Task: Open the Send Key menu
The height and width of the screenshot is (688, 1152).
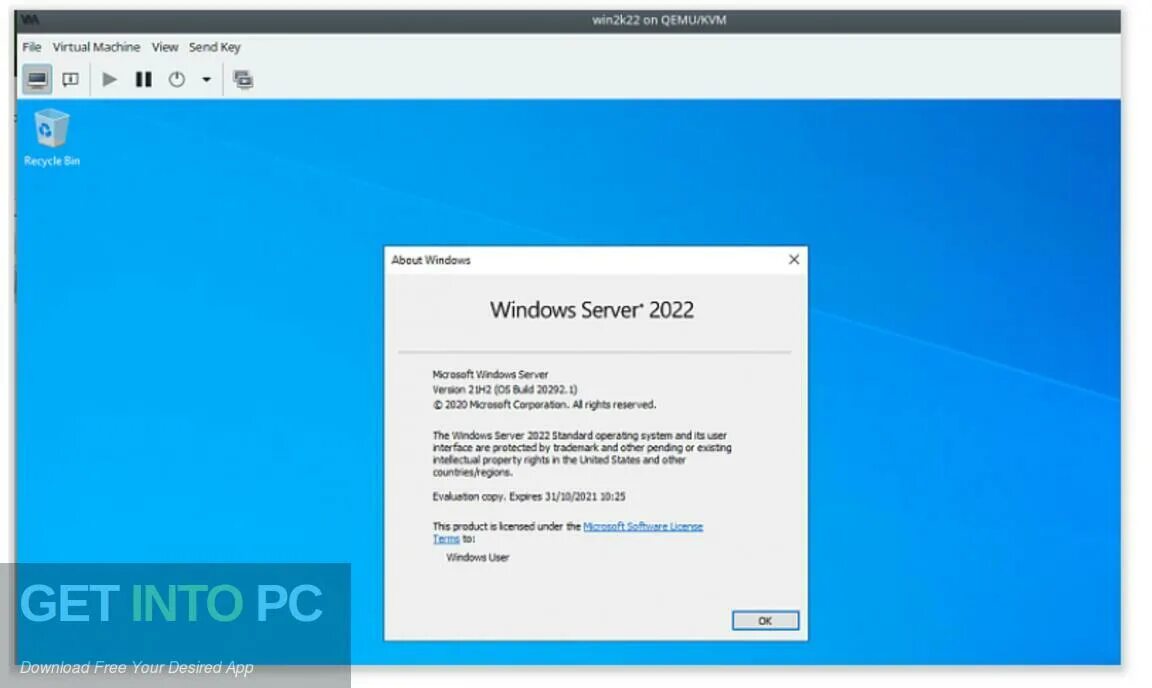Action: [x=215, y=47]
